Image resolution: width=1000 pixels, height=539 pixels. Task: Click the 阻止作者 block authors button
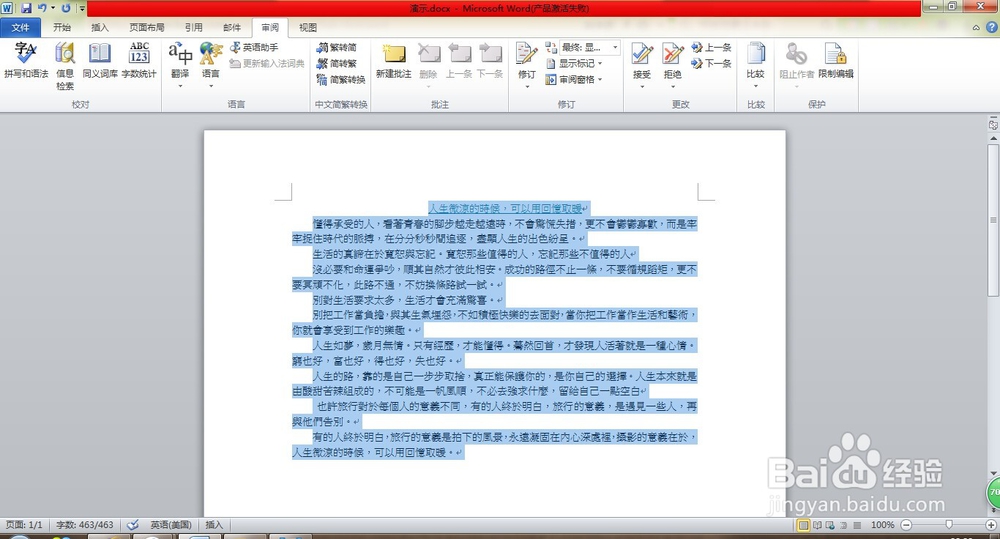[797, 64]
